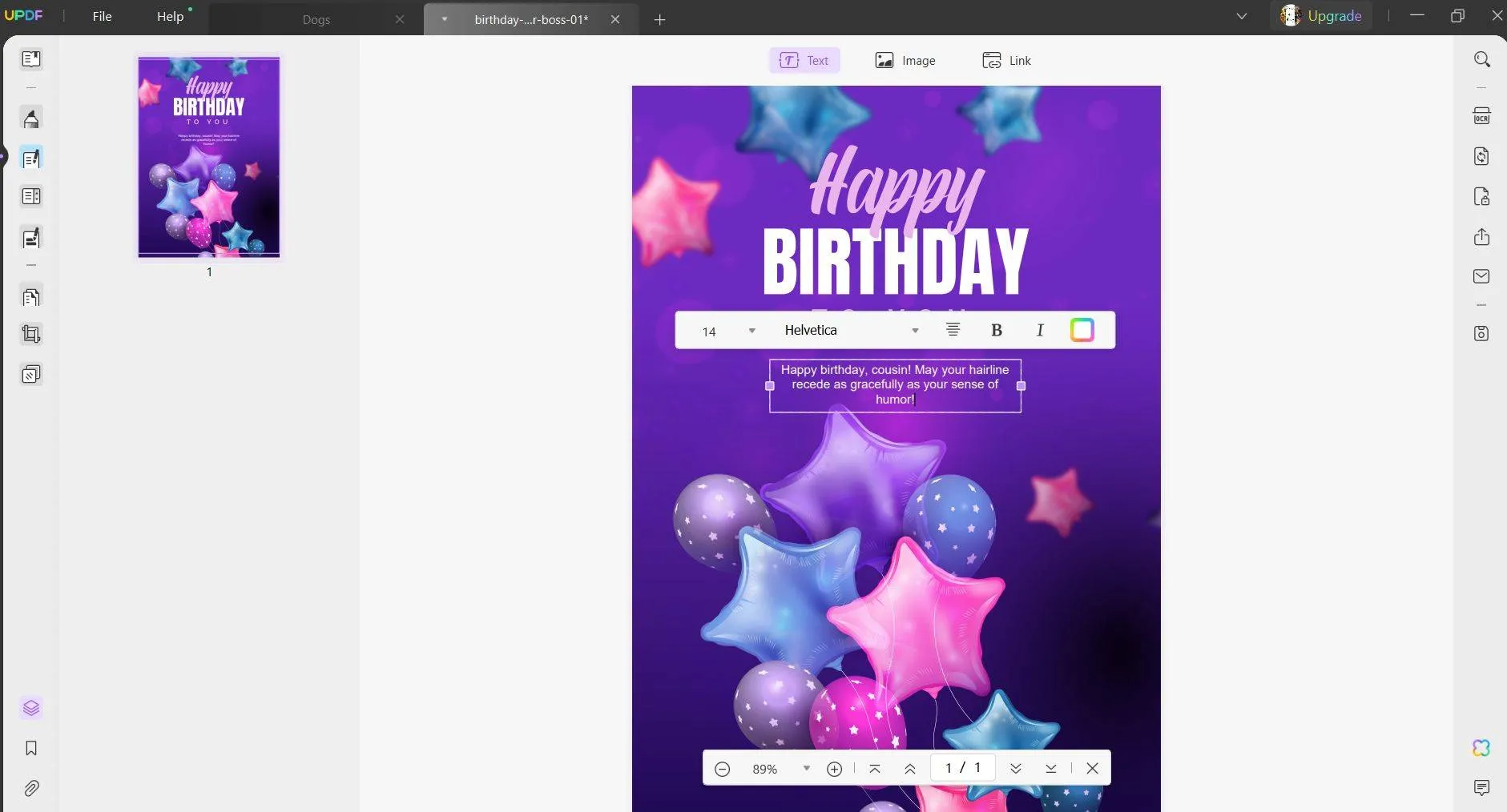1507x812 pixels.
Task: Run OCR text recognition
Action: [x=1482, y=115]
